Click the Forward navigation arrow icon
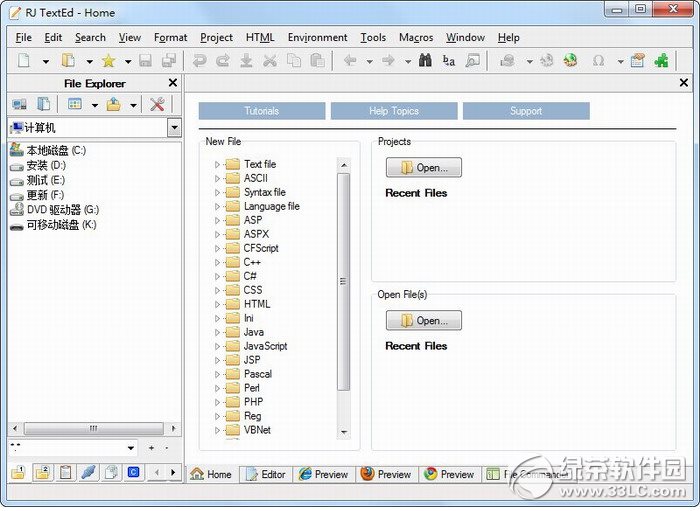The width and height of the screenshot is (700, 511). click(388, 60)
